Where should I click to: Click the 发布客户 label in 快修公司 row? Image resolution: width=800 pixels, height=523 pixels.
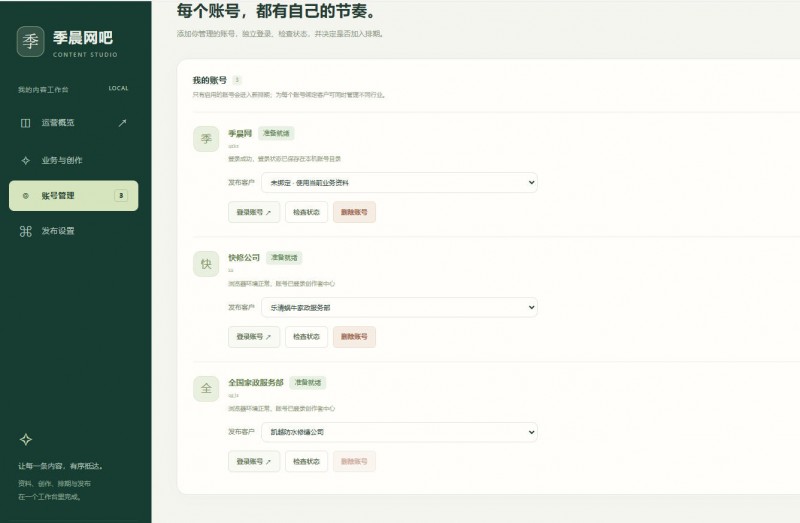point(241,307)
